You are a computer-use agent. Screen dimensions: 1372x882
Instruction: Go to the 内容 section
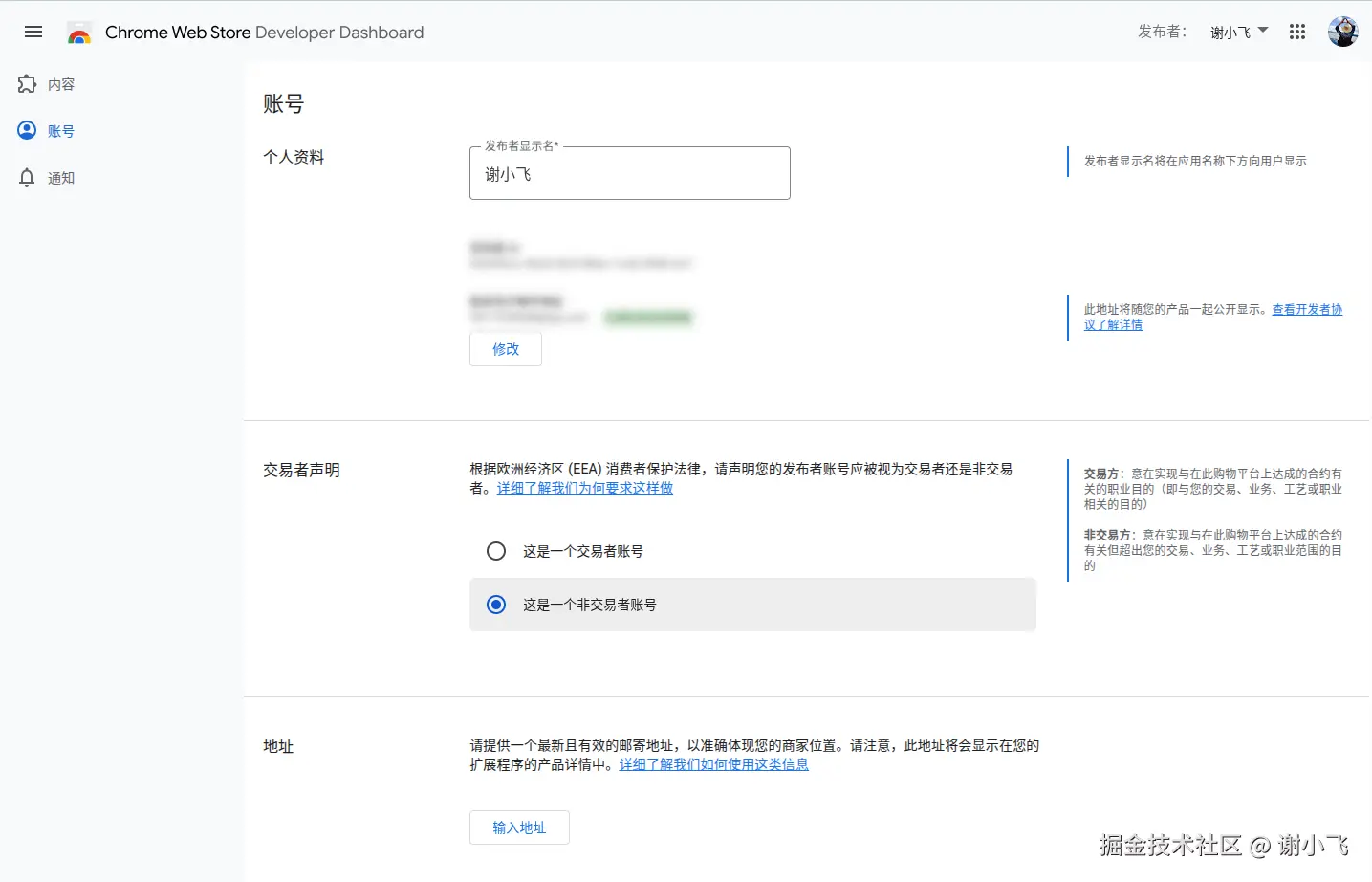point(59,83)
